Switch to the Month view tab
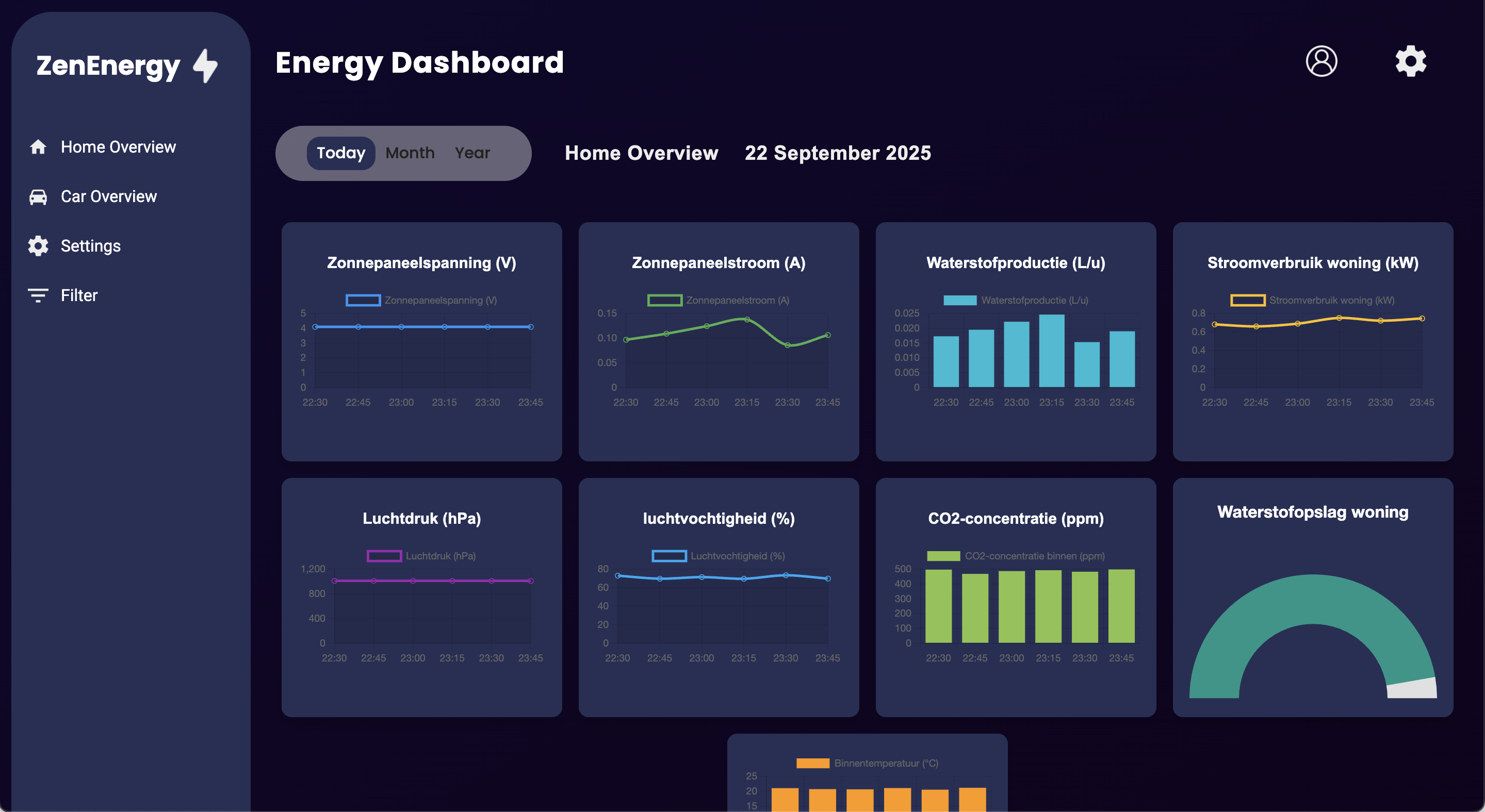 click(410, 153)
